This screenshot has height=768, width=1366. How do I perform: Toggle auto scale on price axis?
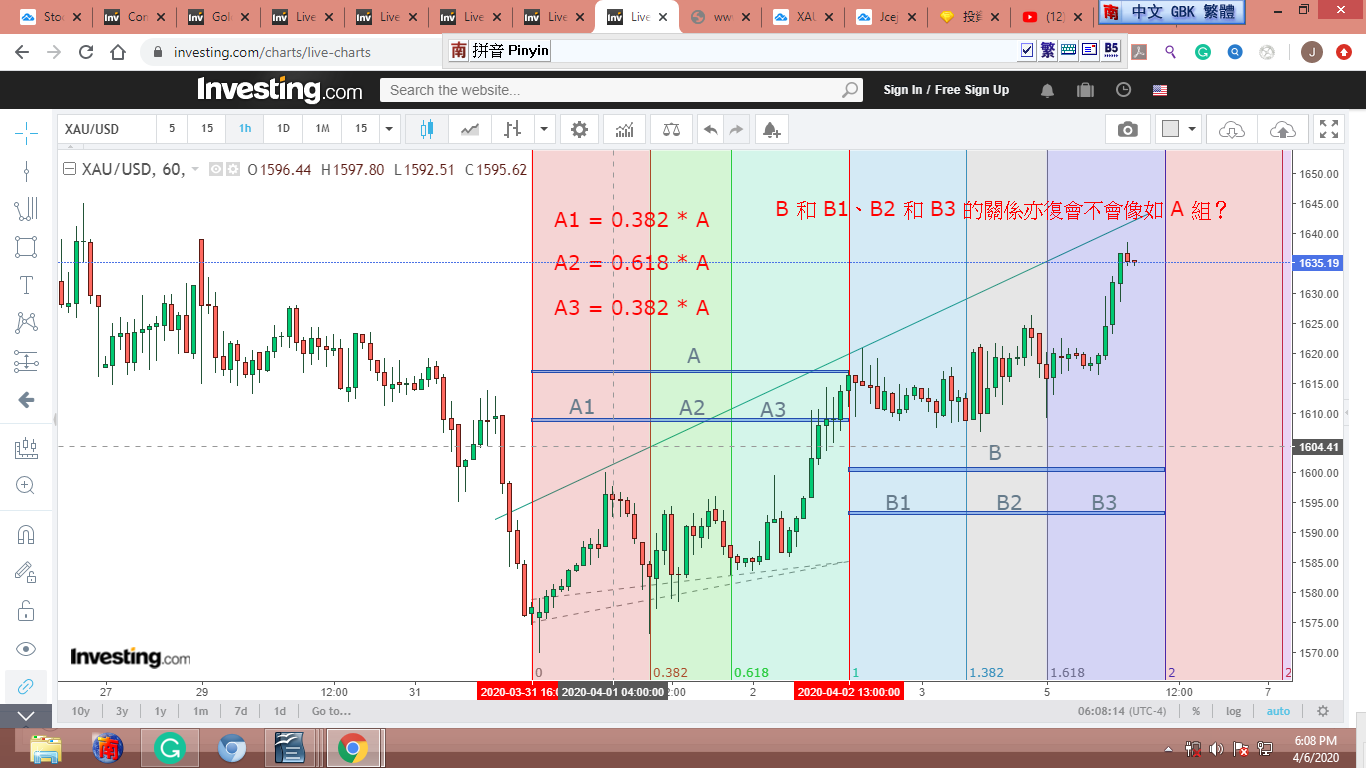(1278, 711)
